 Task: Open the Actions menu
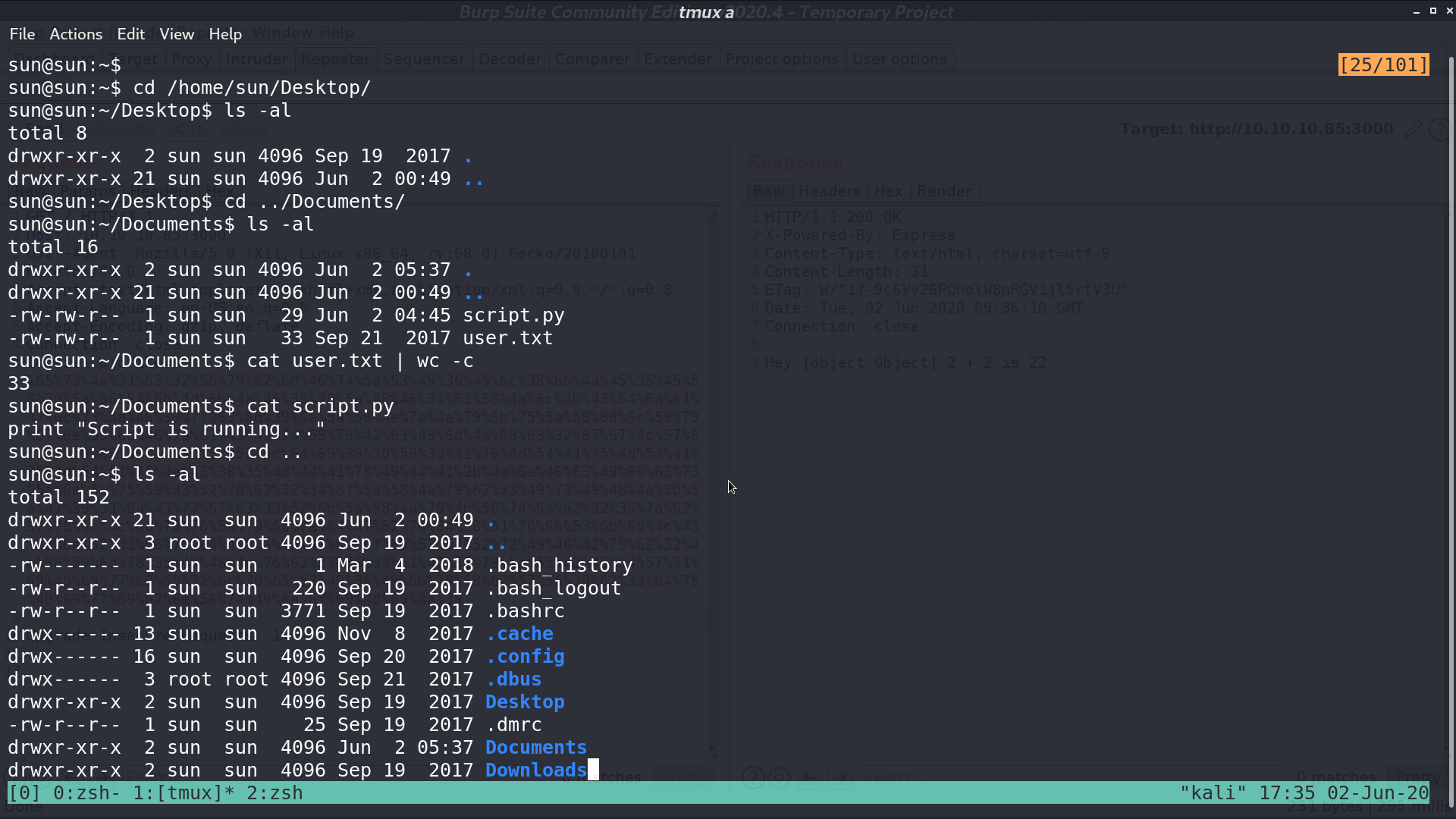point(76,34)
